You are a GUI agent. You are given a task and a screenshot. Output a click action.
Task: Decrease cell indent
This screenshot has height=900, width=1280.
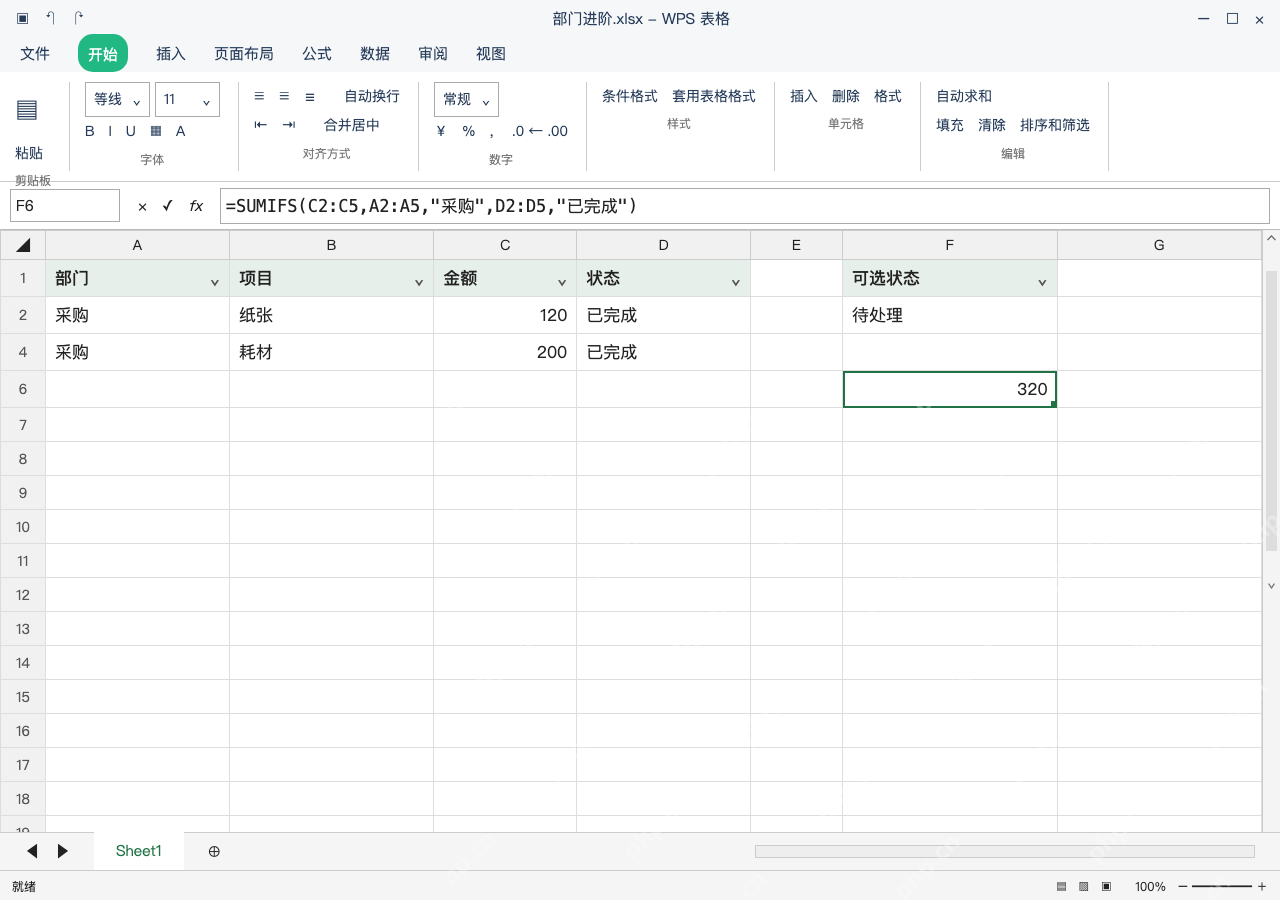click(x=261, y=125)
